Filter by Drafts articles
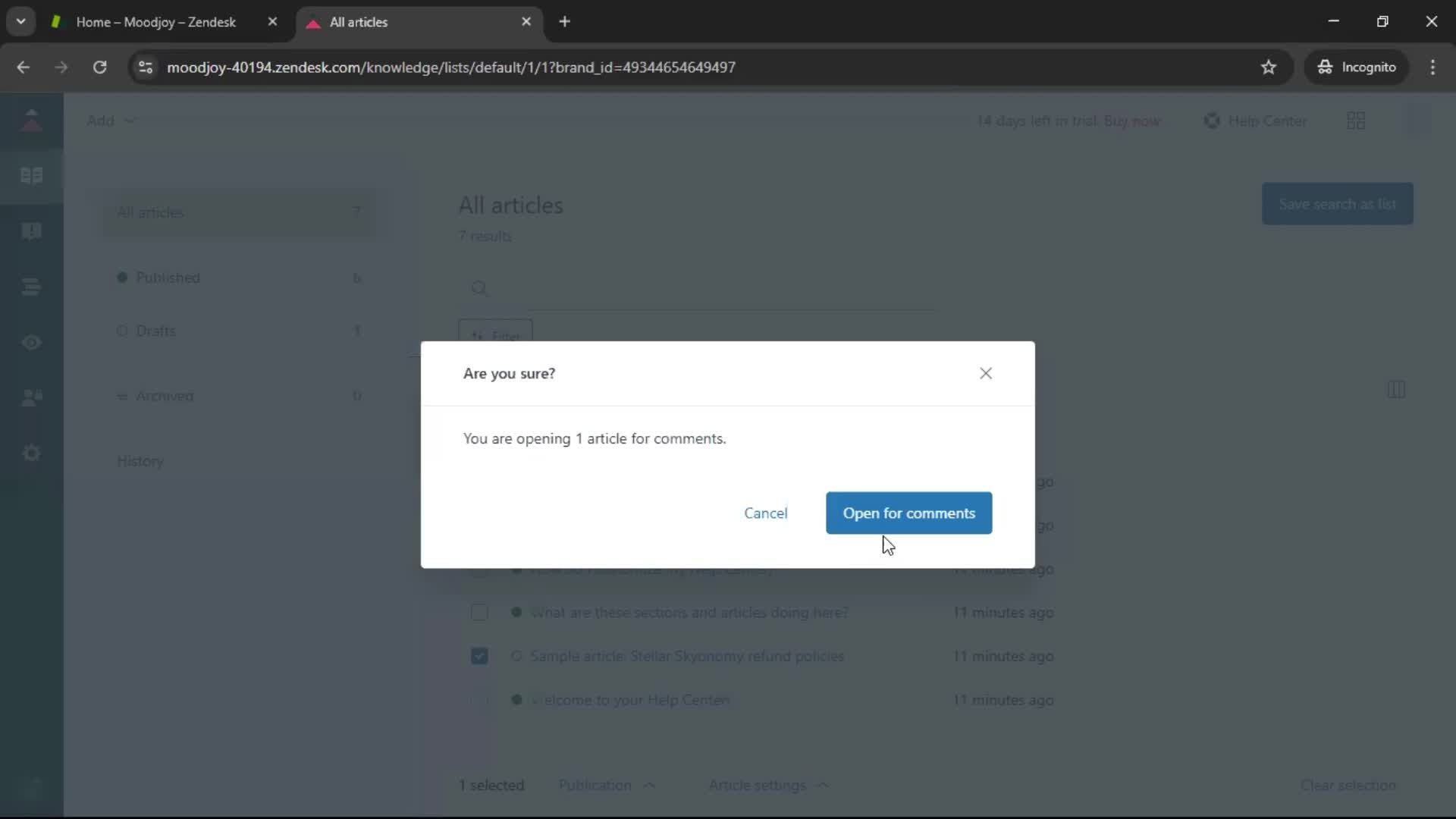 click(x=239, y=331)
